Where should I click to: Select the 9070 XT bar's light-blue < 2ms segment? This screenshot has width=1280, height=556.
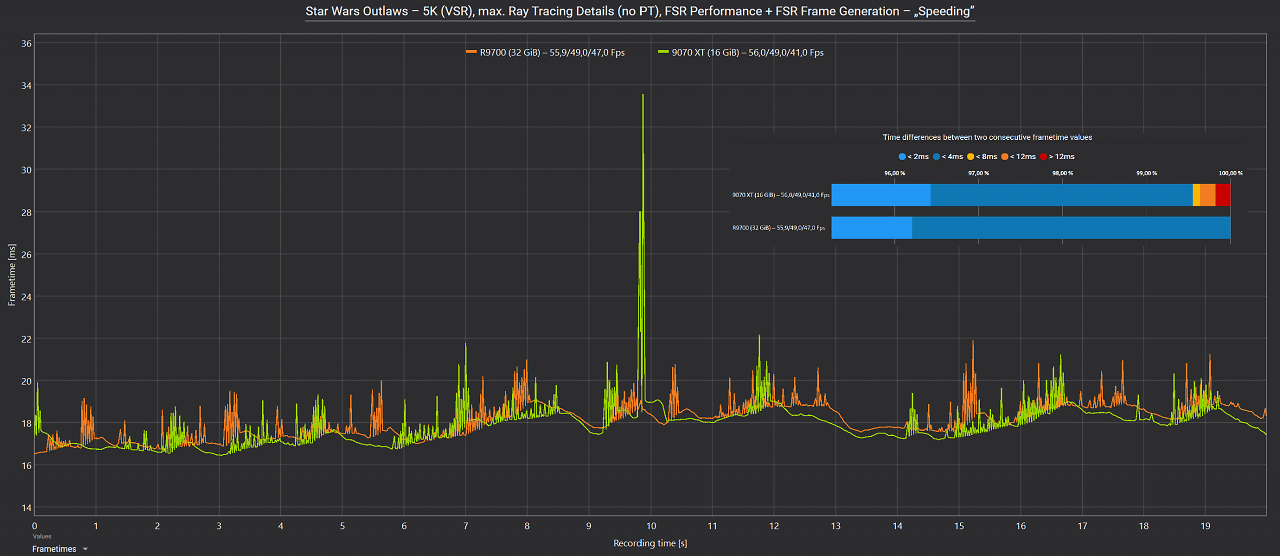[881, 195]
